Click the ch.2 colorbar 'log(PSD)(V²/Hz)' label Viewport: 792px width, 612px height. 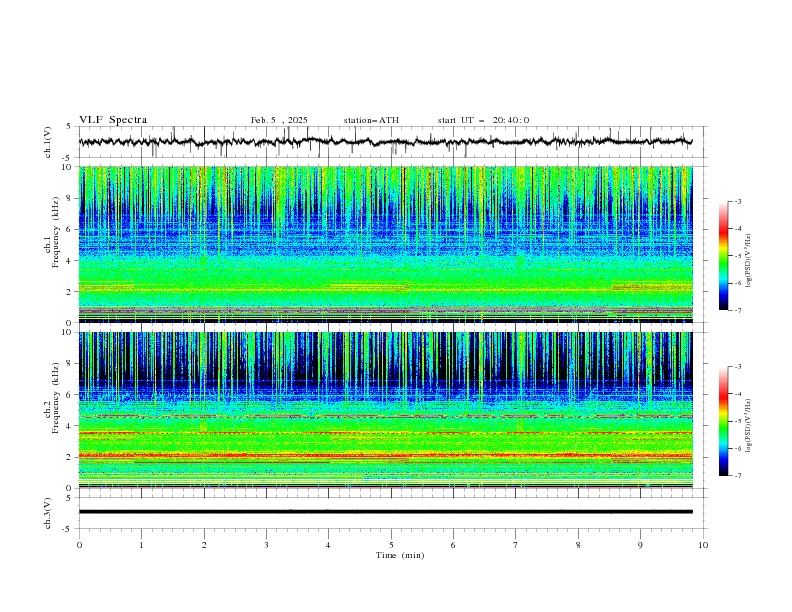pos(749,426)
